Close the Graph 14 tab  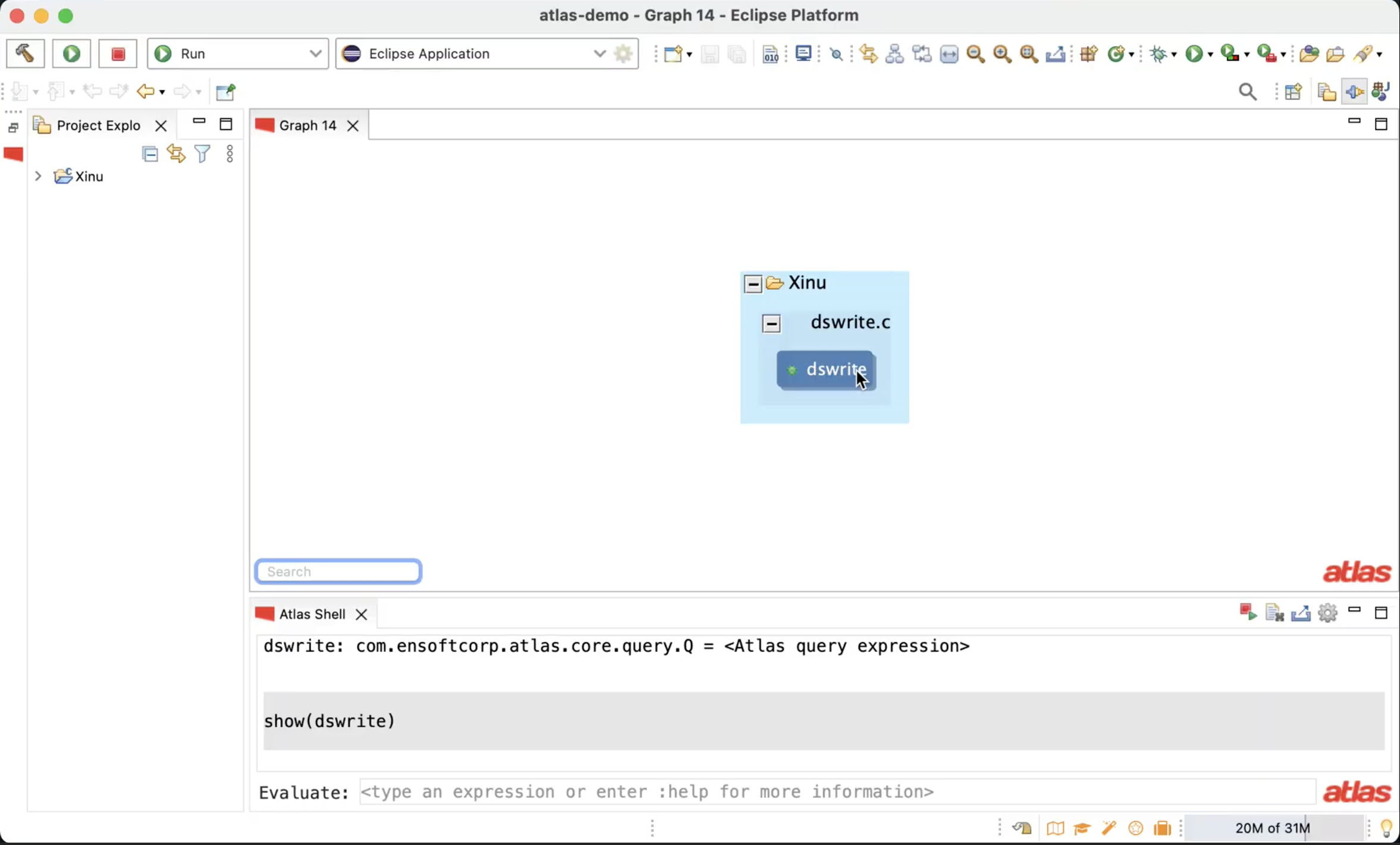353,126
